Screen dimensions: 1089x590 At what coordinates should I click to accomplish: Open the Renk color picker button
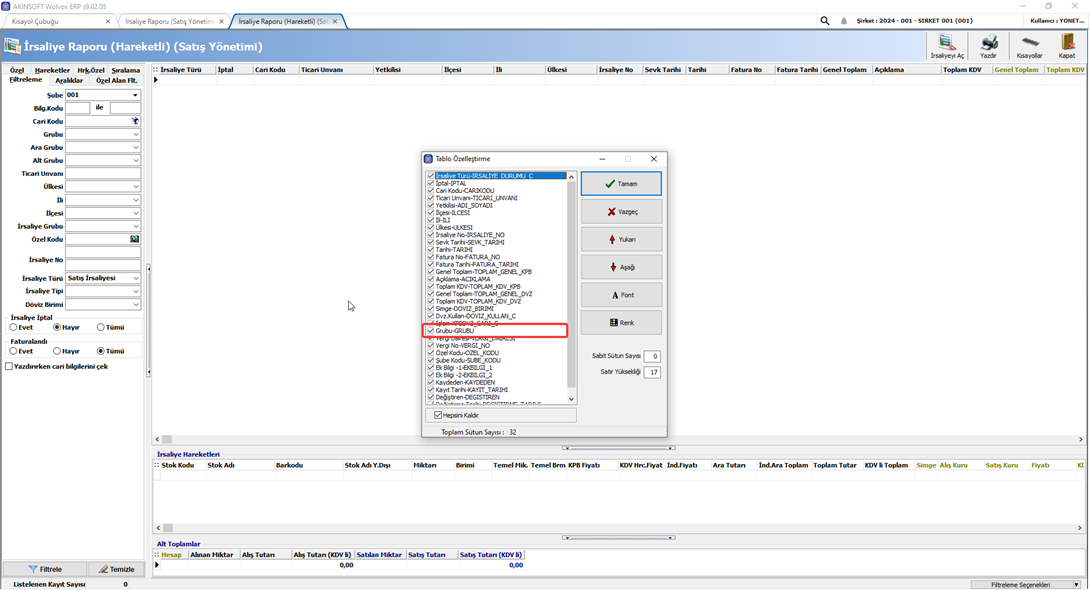(621, 323)
